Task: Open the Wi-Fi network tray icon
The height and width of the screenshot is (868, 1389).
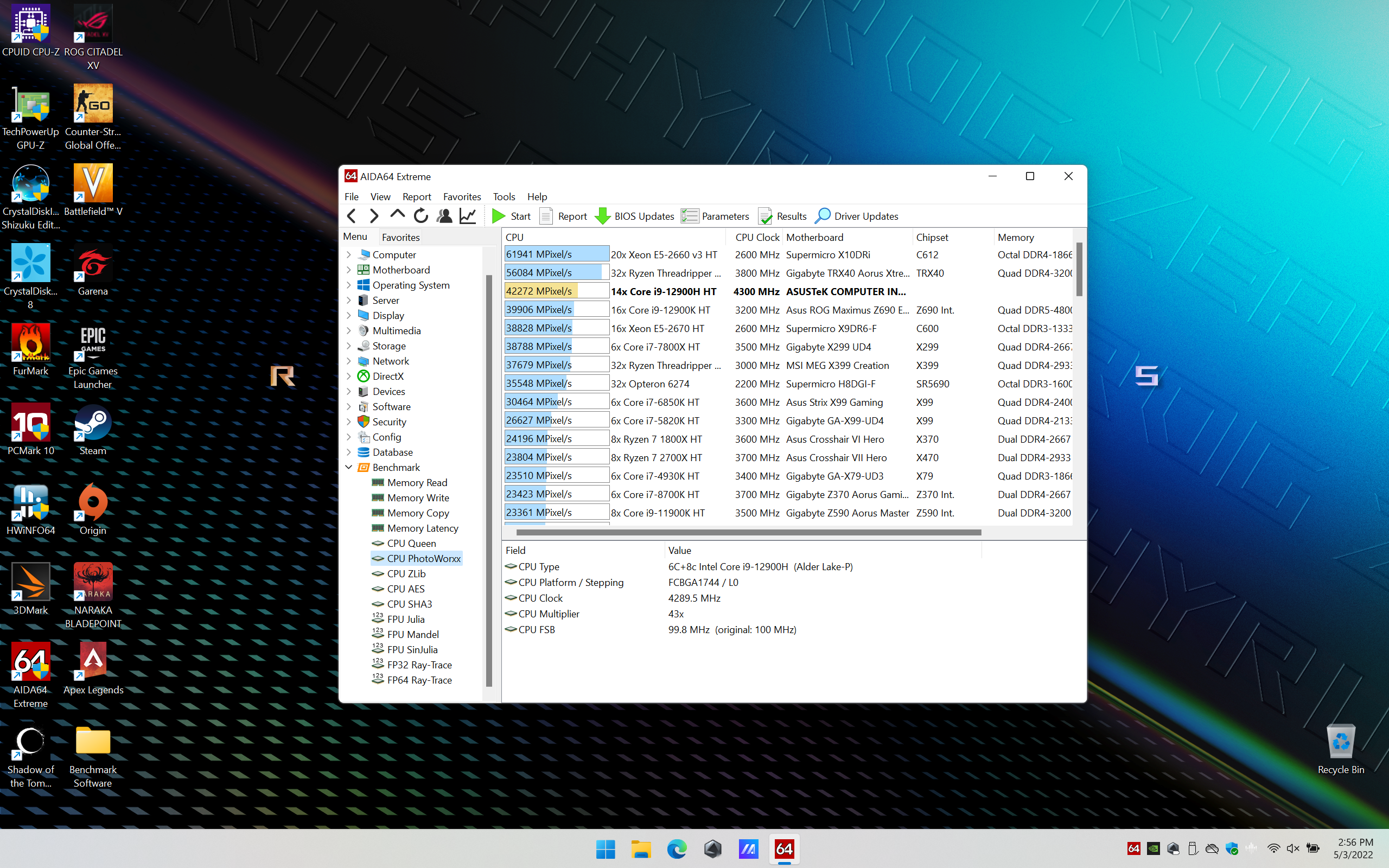Action: [x=1273, y=848]
